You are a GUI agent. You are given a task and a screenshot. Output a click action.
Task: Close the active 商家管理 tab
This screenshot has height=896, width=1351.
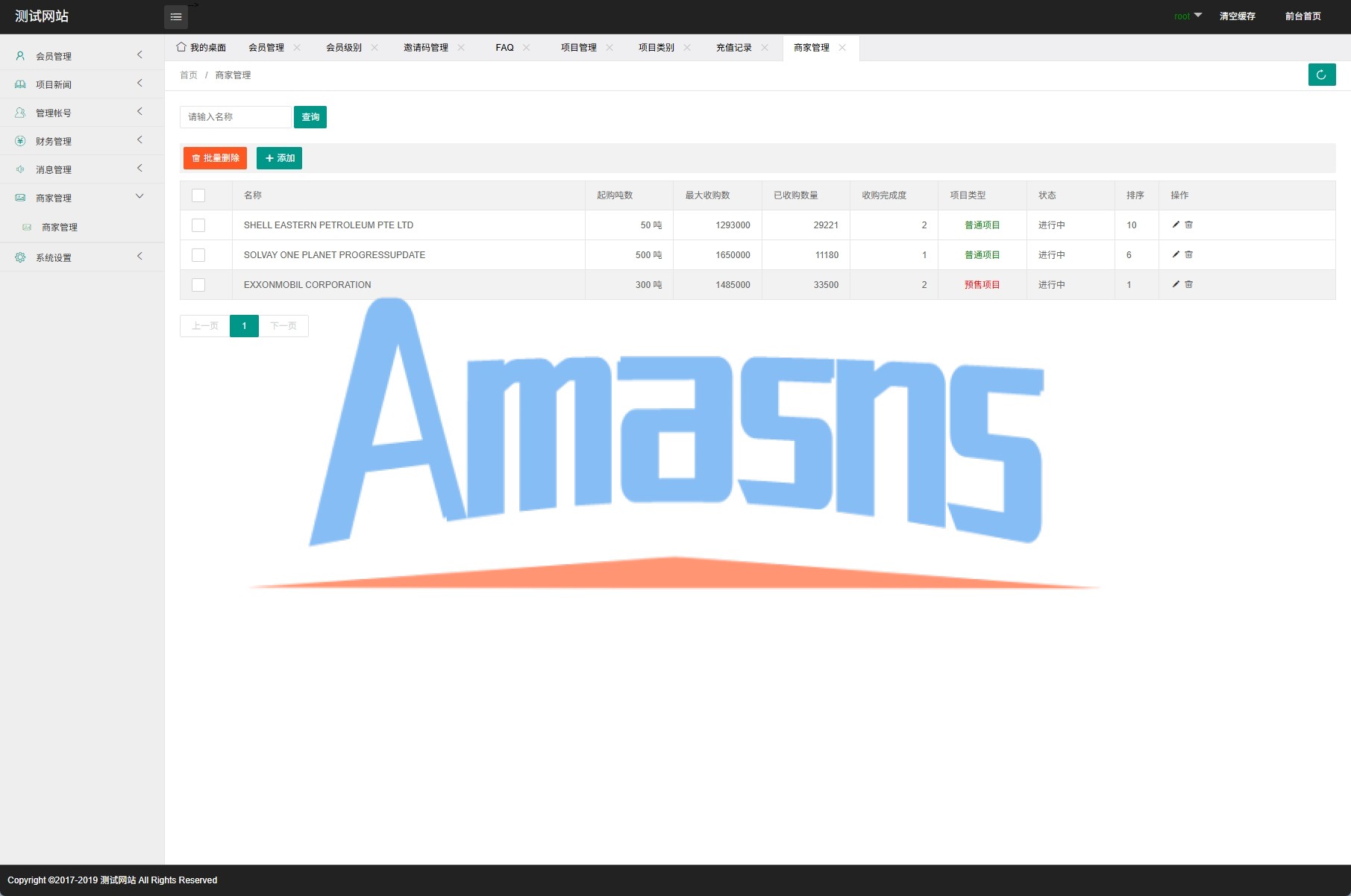pyautogui.click(x=842, y=48)
